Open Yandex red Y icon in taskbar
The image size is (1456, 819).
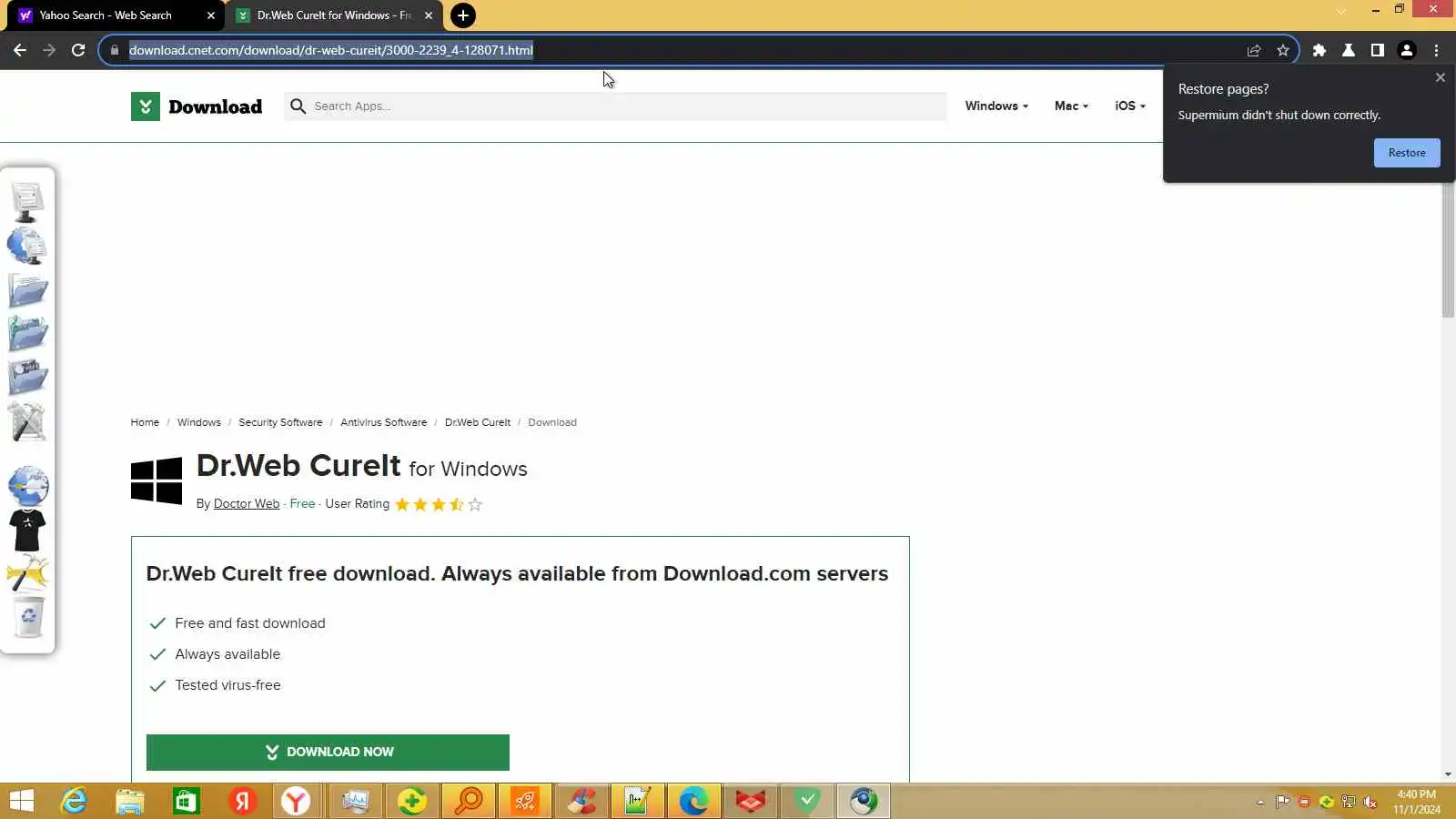pyautogui.click(x=242, y=801)
